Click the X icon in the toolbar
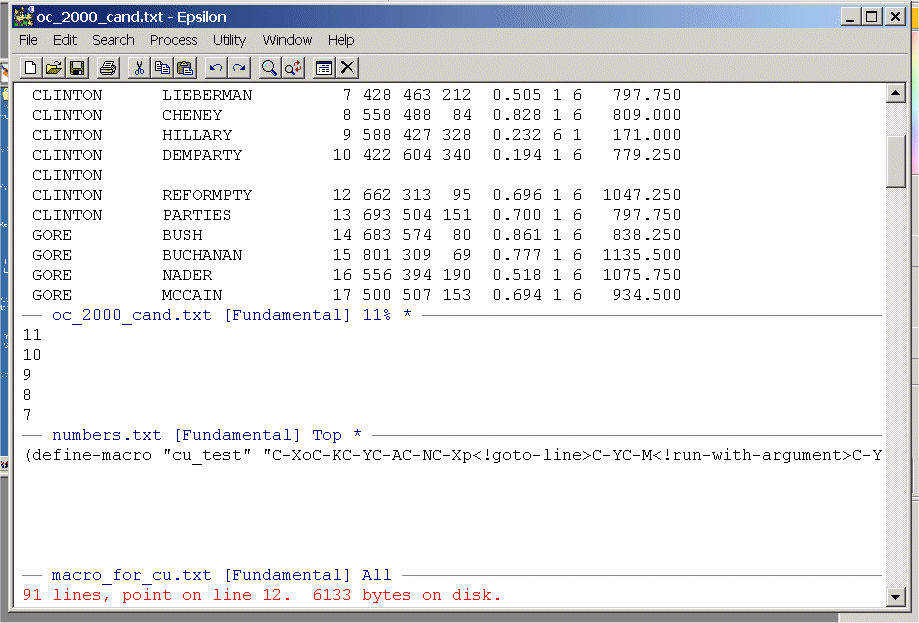Screen dimensions: 919x623 (x=347, y=68)
